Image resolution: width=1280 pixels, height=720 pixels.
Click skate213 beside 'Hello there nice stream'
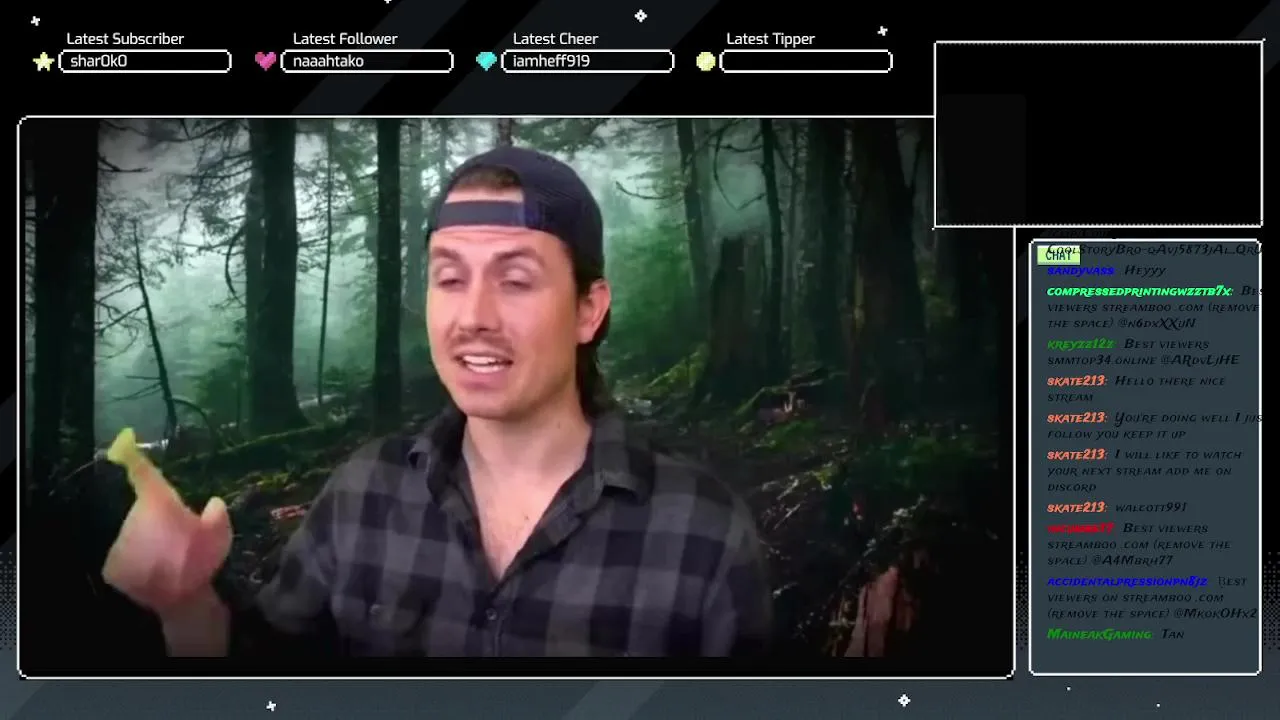click(1076, 381)
